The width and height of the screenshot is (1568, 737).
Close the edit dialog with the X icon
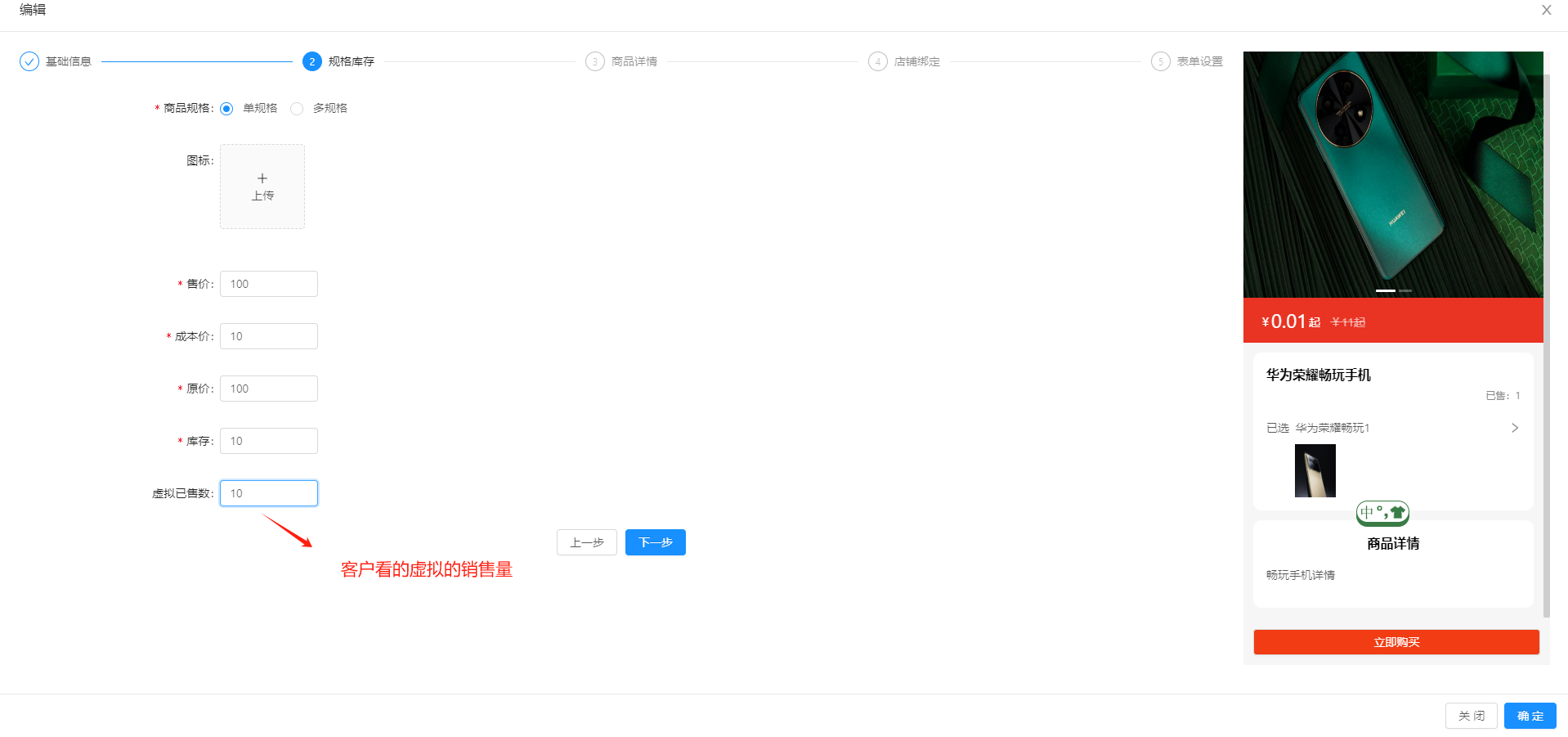1546,10
